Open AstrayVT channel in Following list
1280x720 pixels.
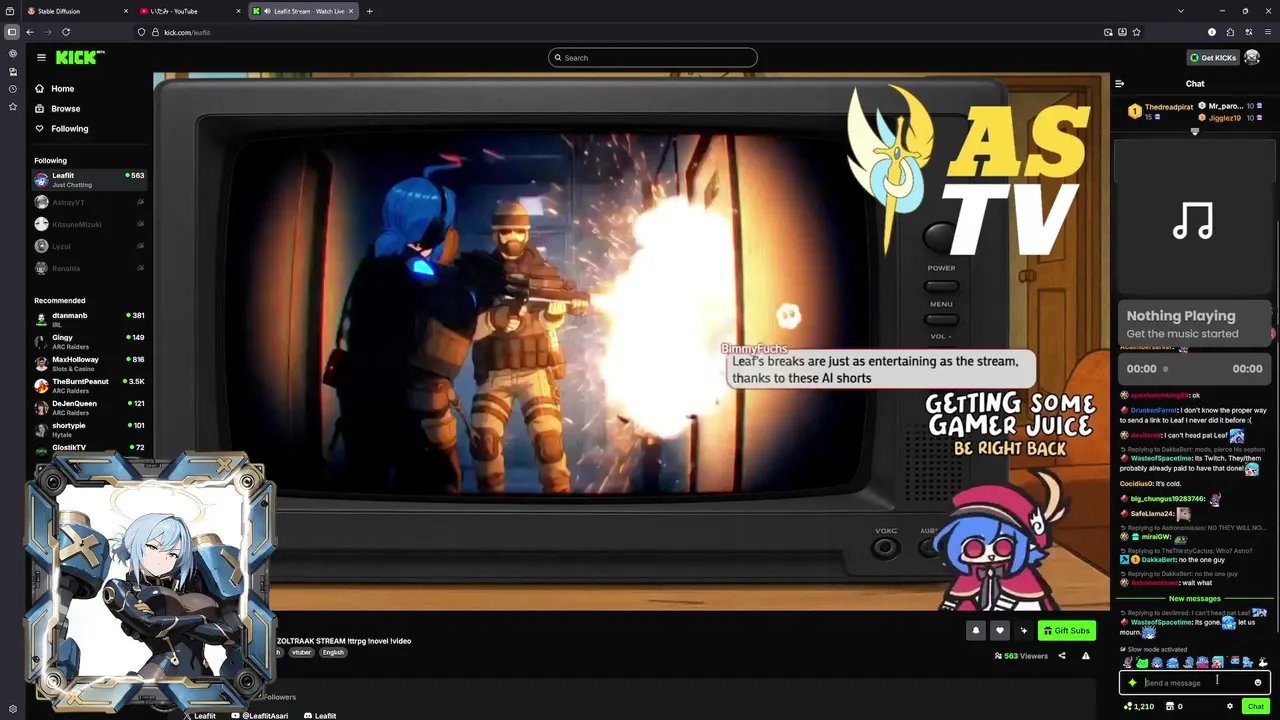tap(89, 202)
